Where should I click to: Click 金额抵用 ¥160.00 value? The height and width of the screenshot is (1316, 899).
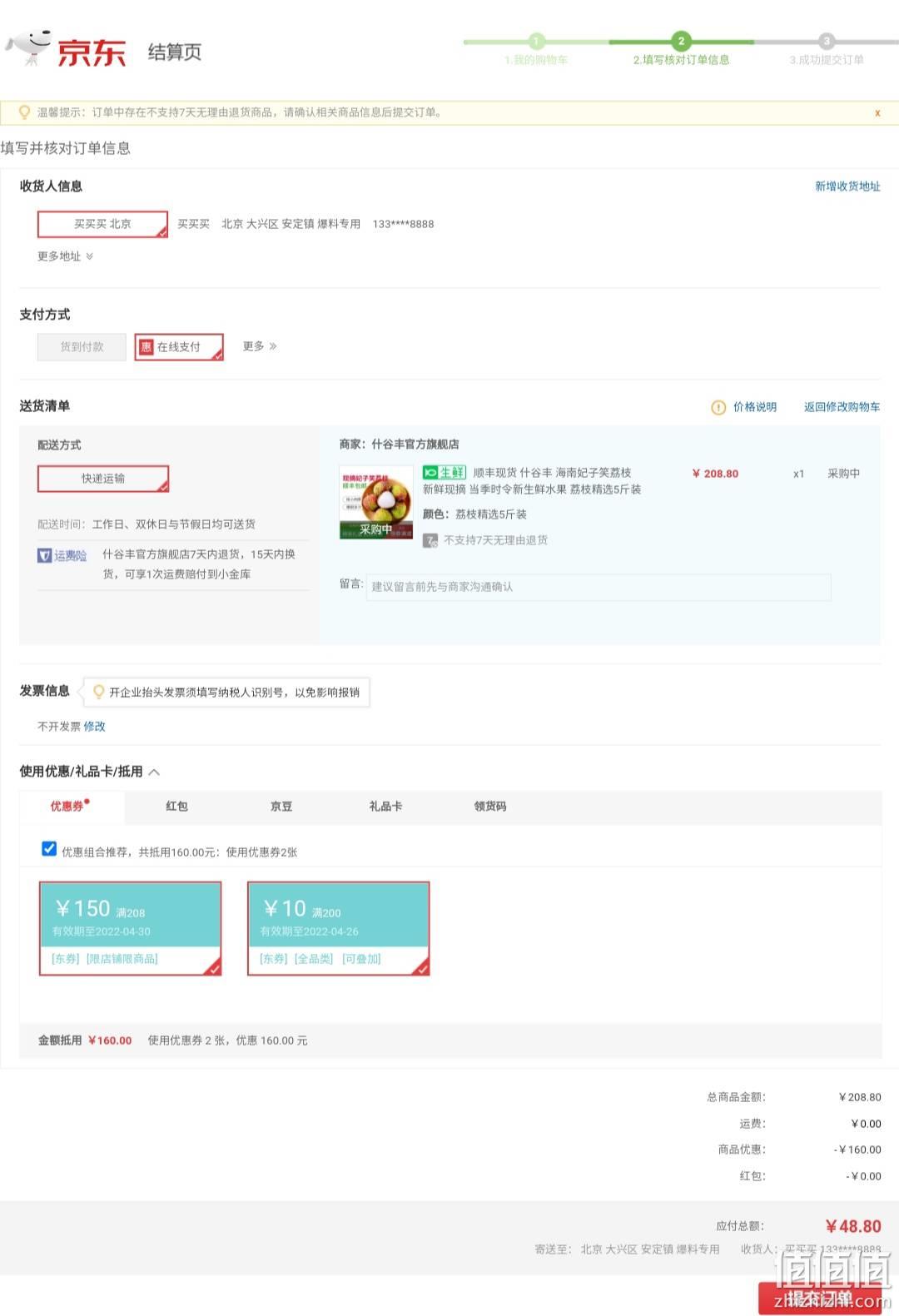tap(110, 1040)
